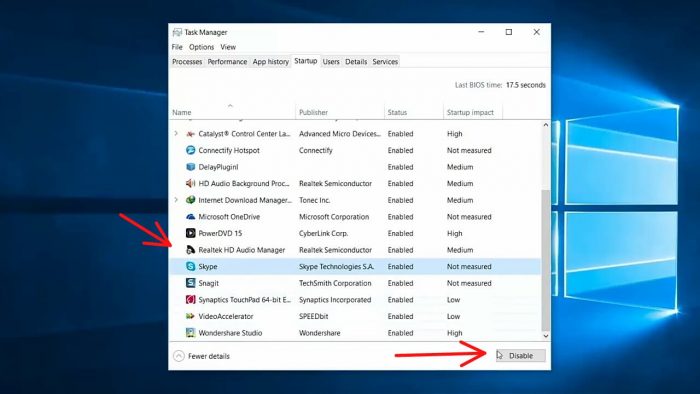Select the Snagit row name

pyautogui.click(x=208, y=283)
